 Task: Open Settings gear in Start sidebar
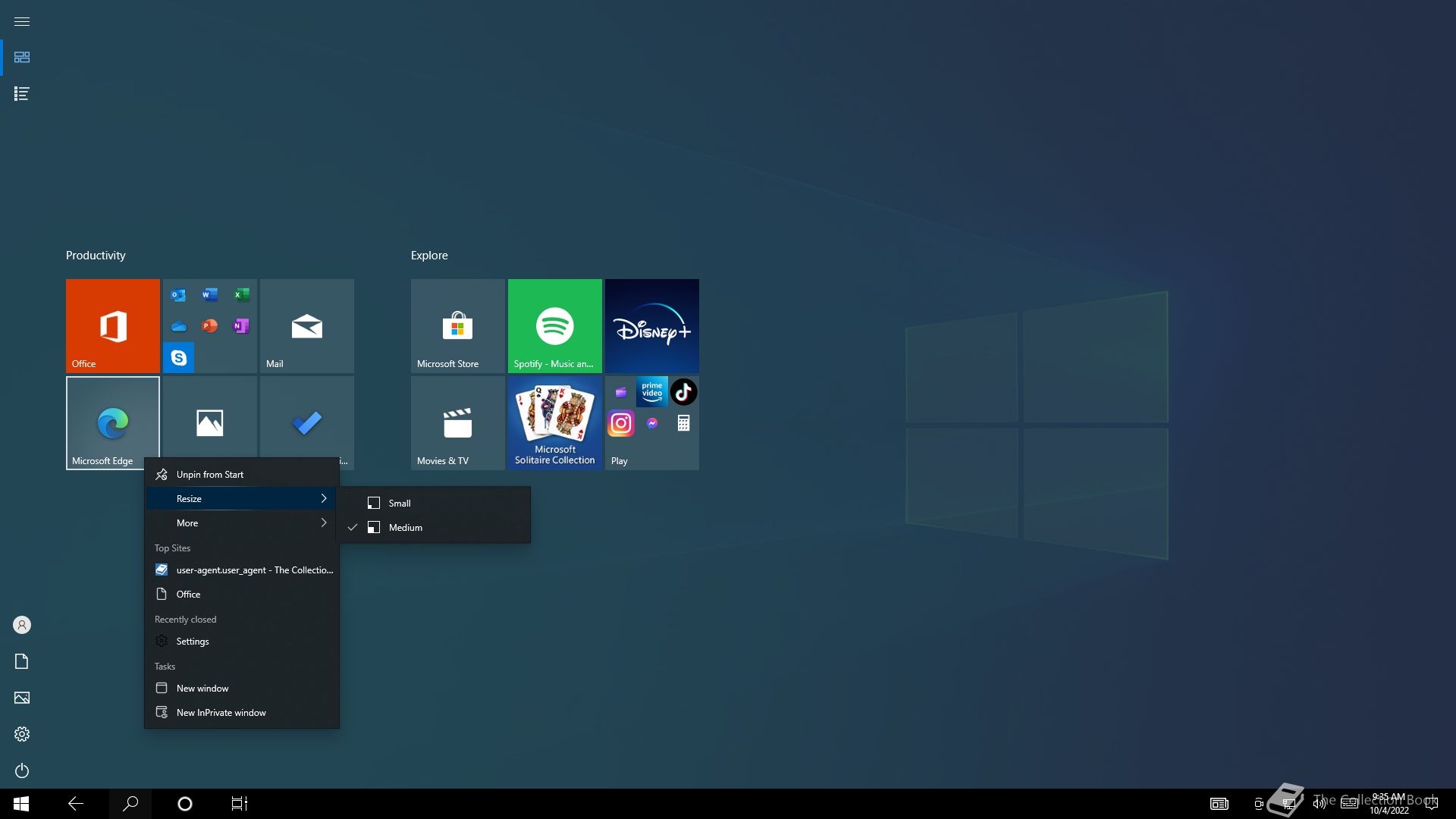(22, 734)
